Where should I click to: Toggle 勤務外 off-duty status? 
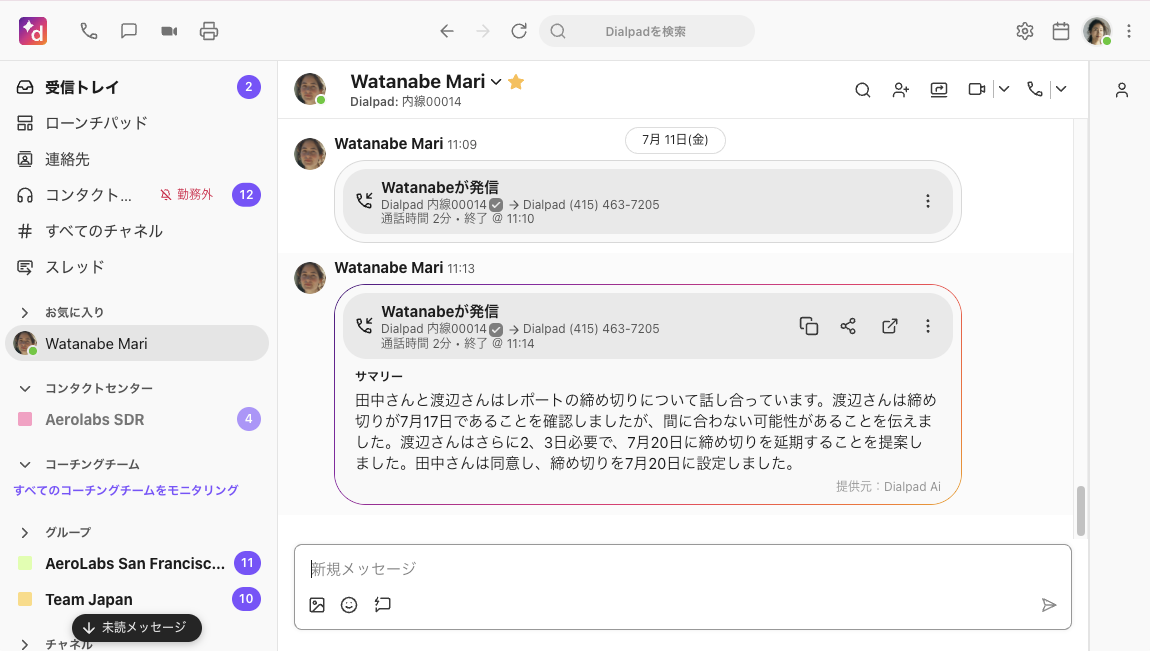click(x=186, y=195)
